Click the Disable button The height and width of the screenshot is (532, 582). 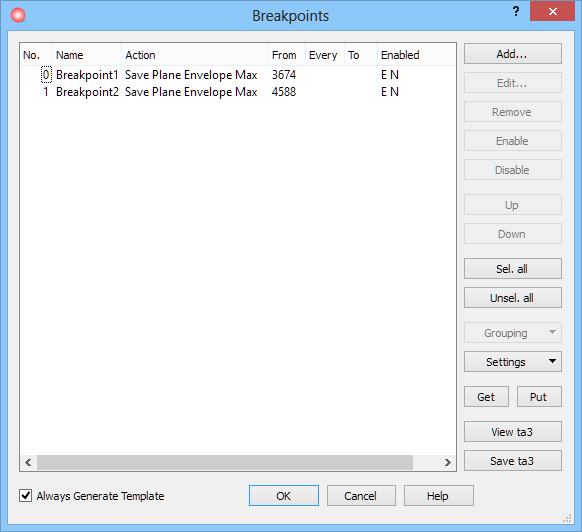513,170
